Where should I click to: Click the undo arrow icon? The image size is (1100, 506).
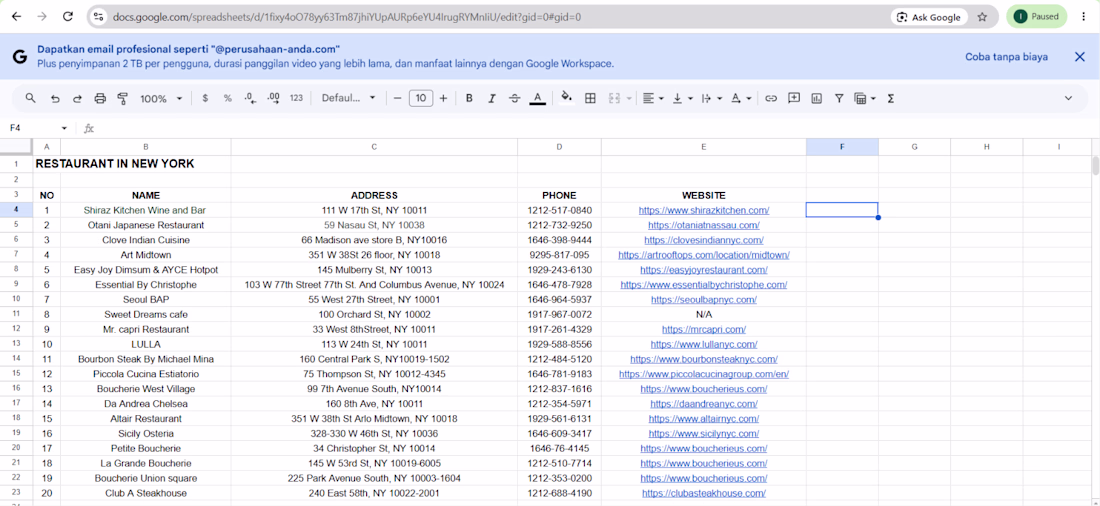[x=55, y=98]
